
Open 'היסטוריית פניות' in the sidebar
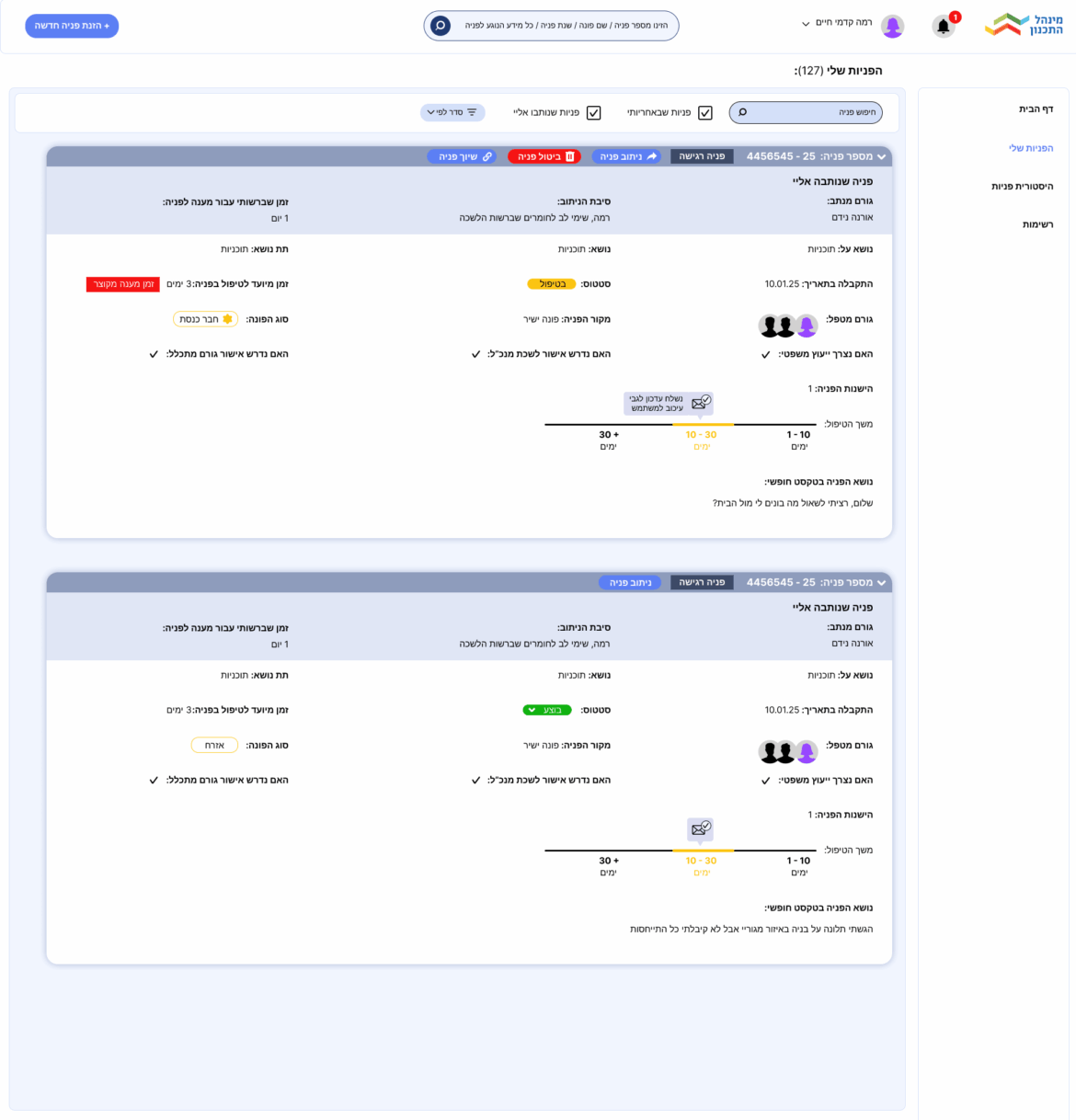click(1022, 187)
